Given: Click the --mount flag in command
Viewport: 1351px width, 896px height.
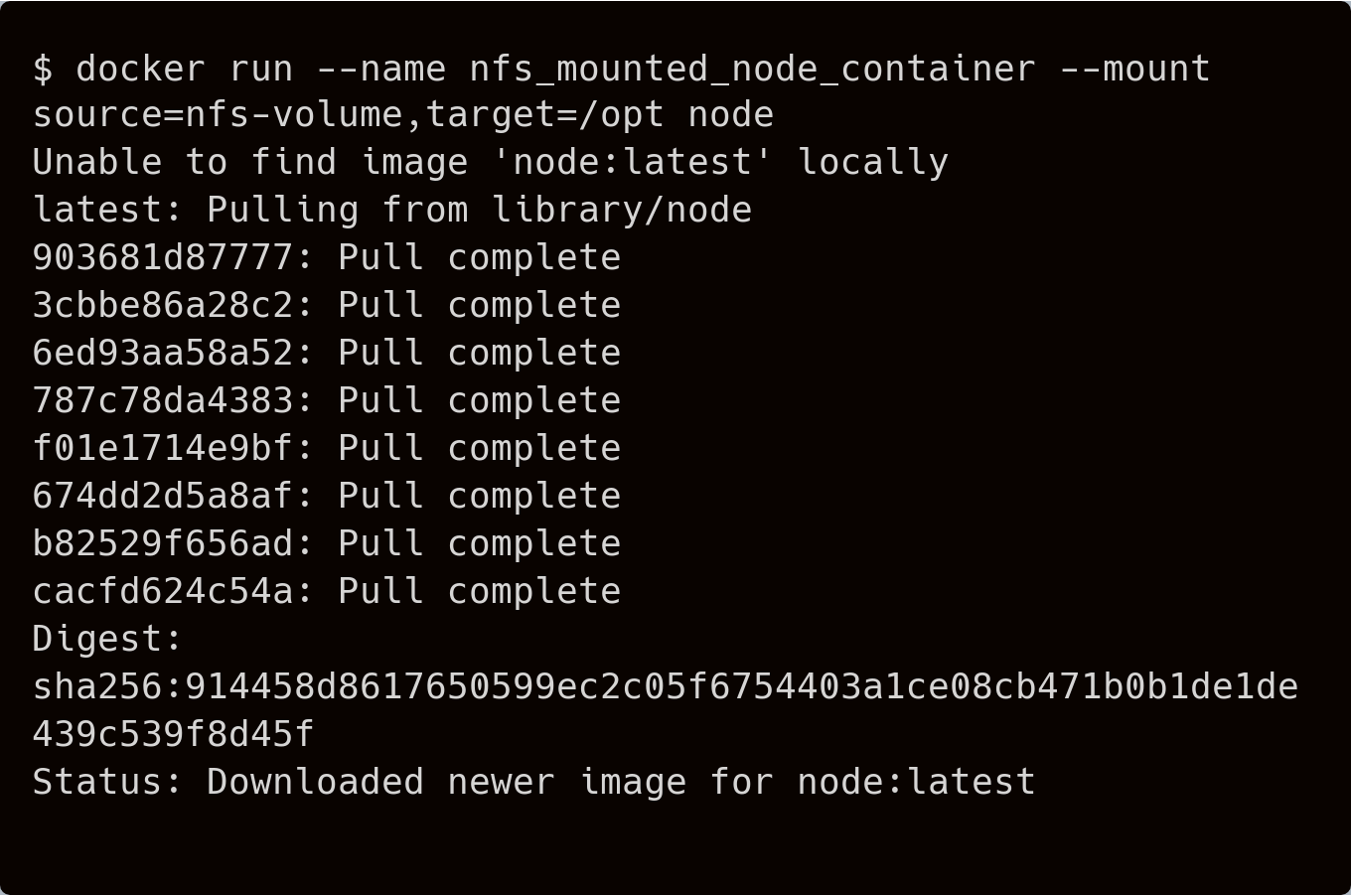Looking at the screenshot, I should pyautogui.click(x=1134, y=69).
